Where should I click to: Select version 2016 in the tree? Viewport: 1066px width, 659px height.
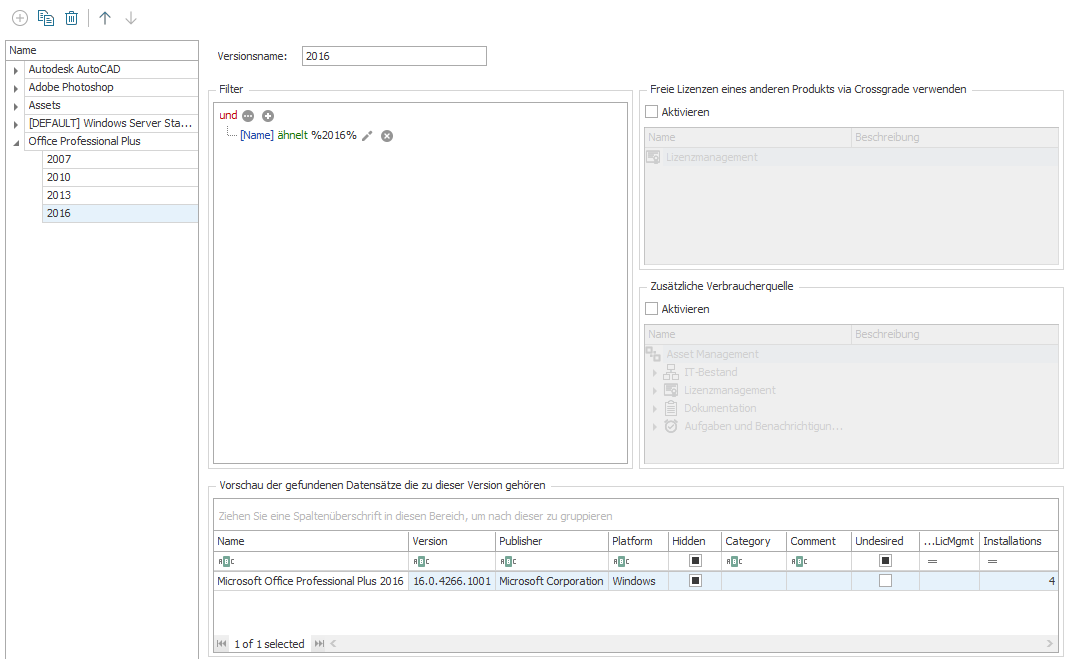(120, 213)
